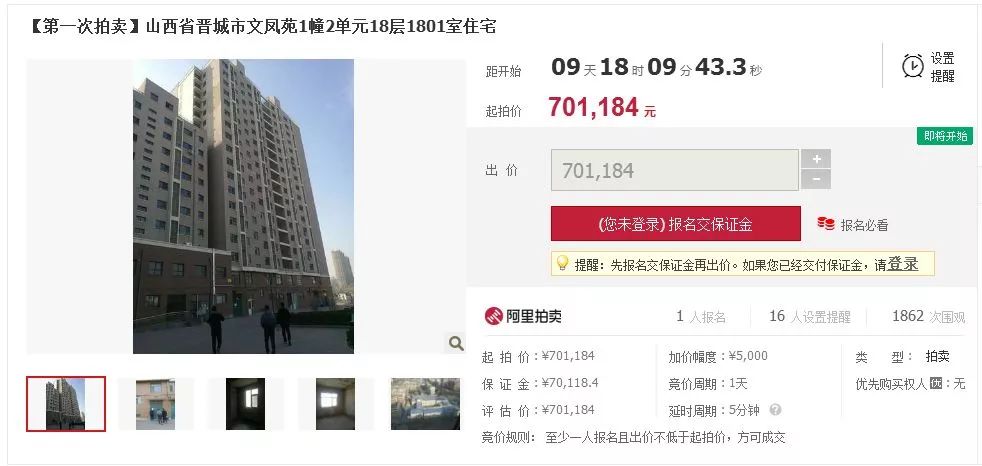The image size is (982, 466).
Task: Click the 优 badge next to 优先购买权人
Action: (936, 383)
